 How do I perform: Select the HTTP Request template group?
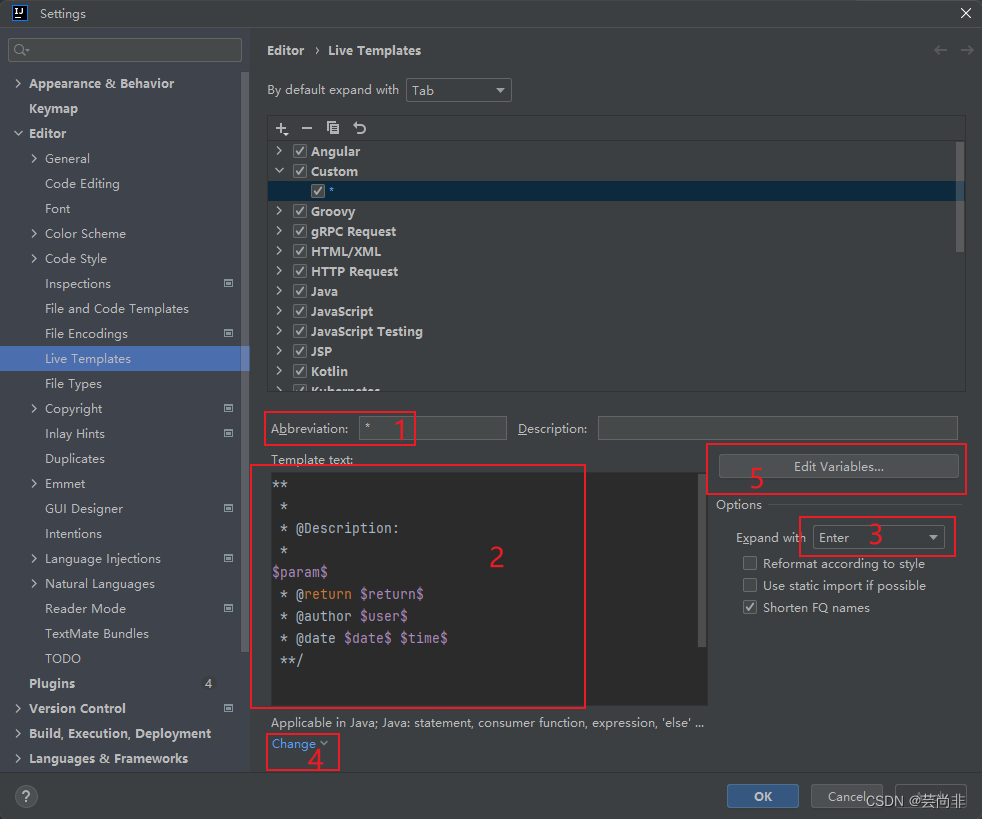click(x=354, y=271)
